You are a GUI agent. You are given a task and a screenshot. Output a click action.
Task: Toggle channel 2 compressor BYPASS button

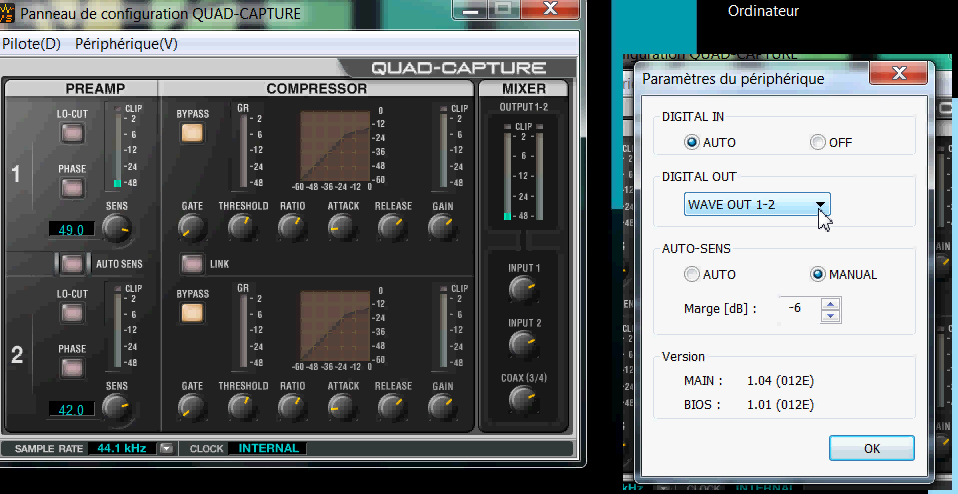click(x=192, y=313)
